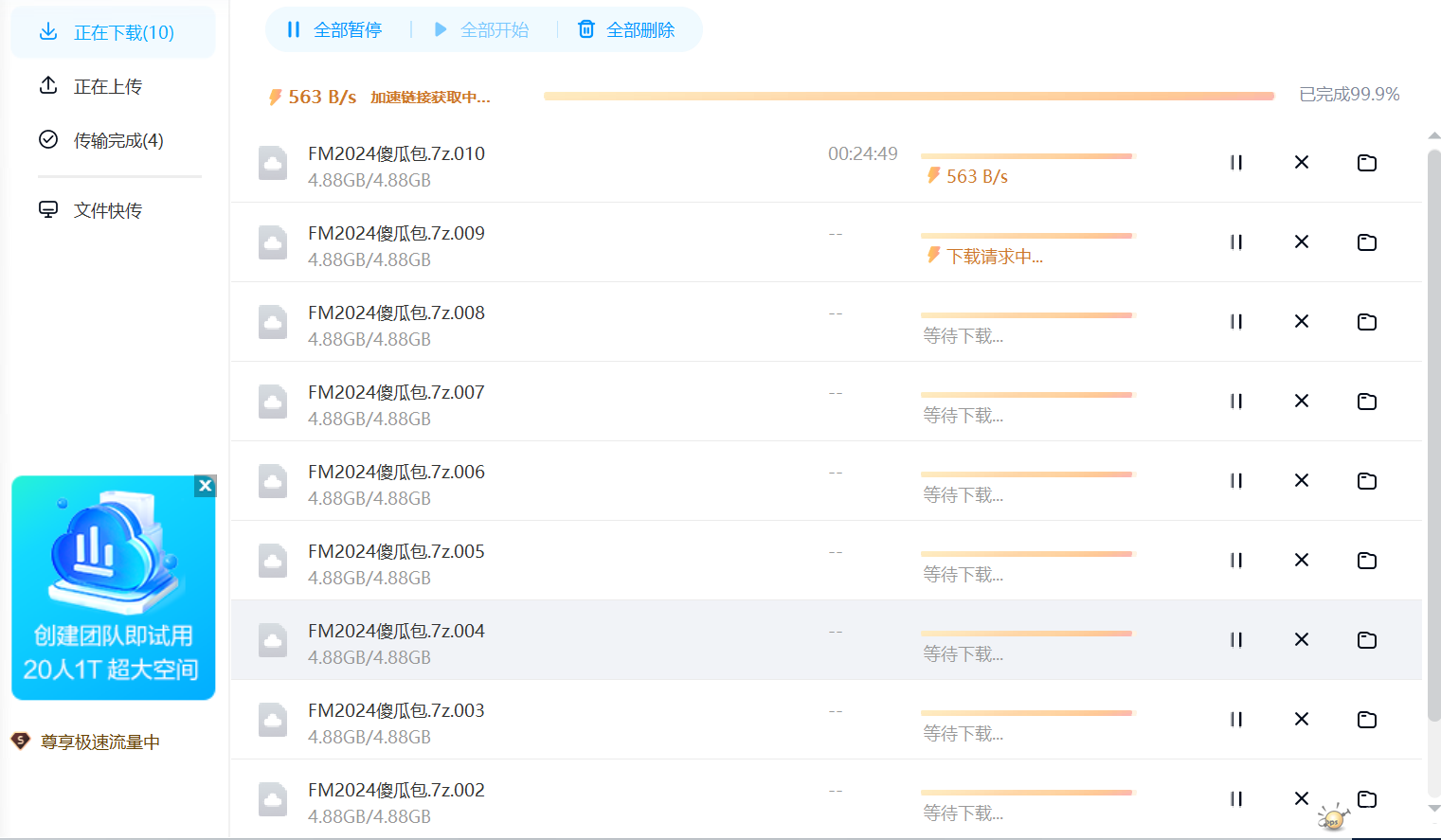Open folder for FM2024傻瓜包.7z.010

pos(1366,163)
